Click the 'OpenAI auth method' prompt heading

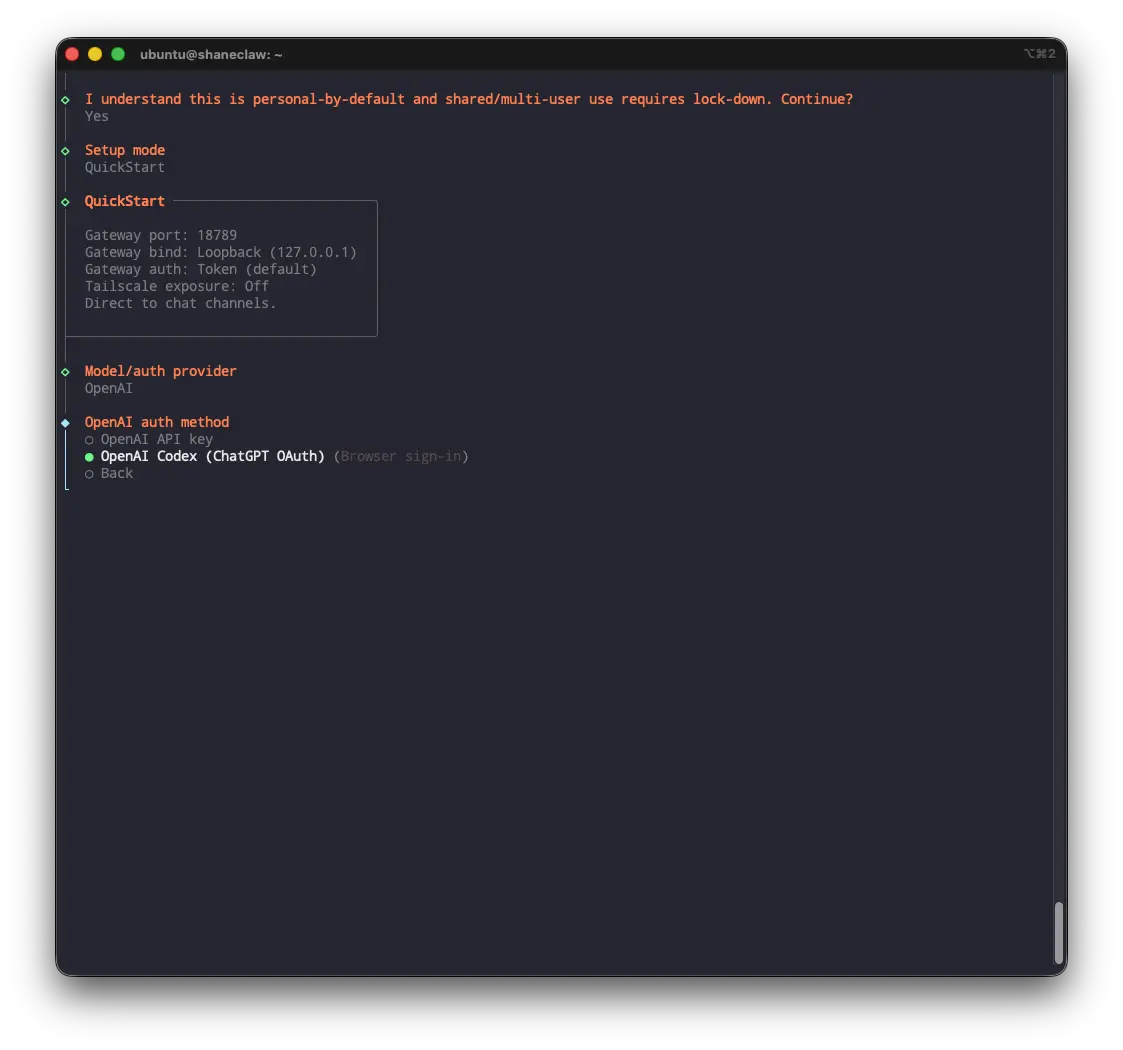point(157,422)
